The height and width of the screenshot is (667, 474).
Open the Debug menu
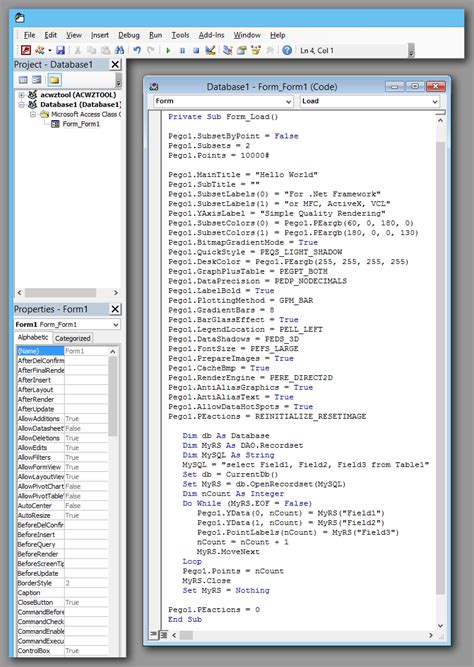tap(129, 35)
